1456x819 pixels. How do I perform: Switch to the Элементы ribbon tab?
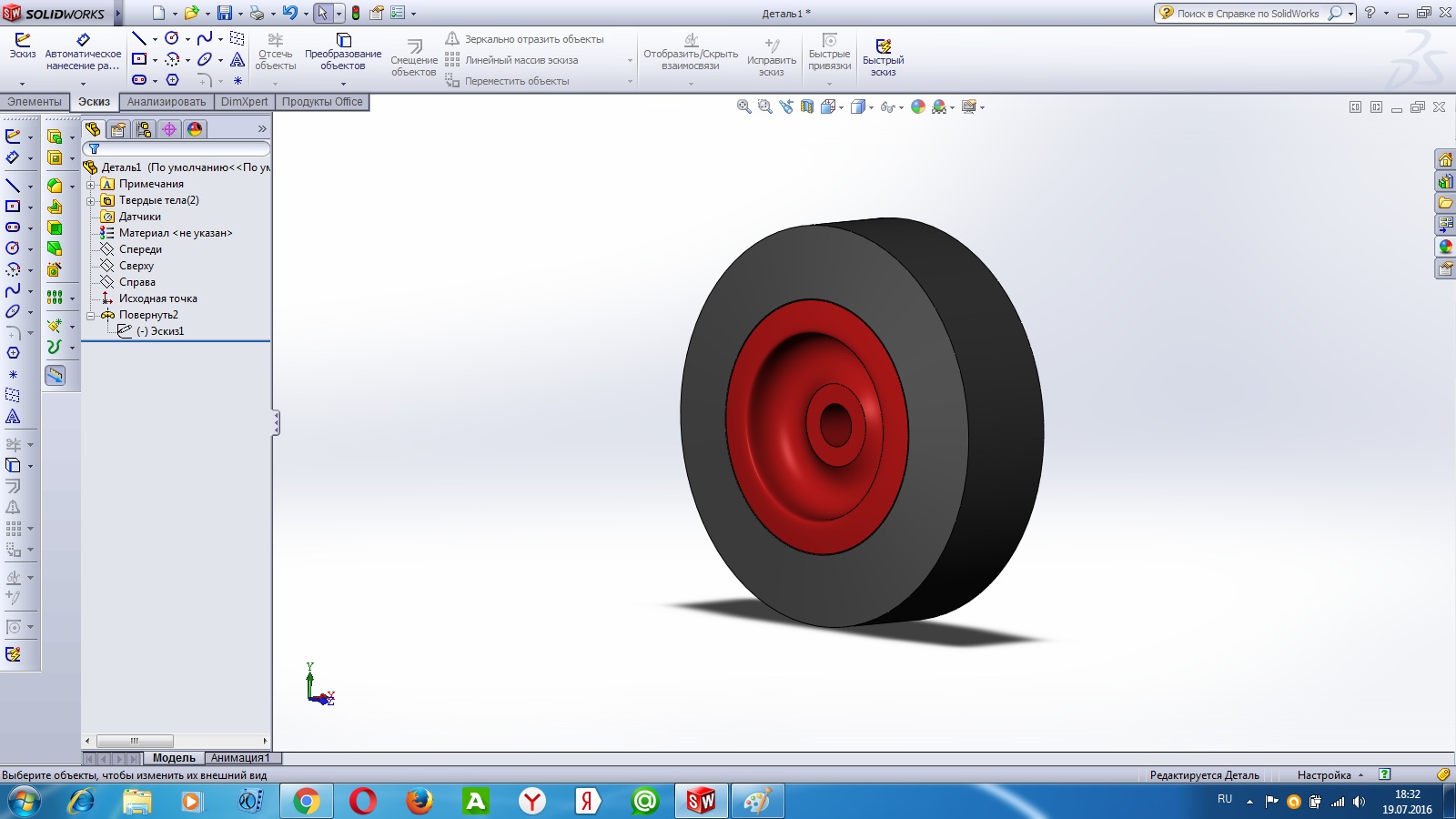[35, 102]
